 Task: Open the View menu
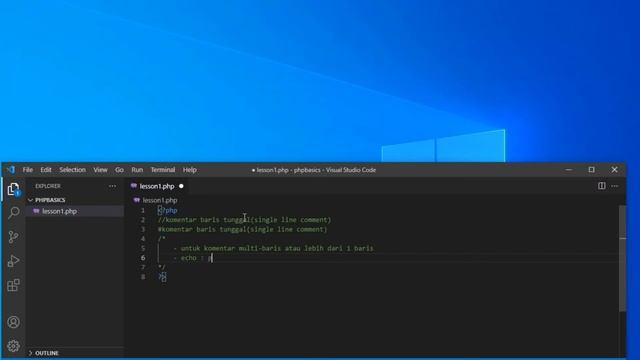pyautogui.click(x=100, y=170)
